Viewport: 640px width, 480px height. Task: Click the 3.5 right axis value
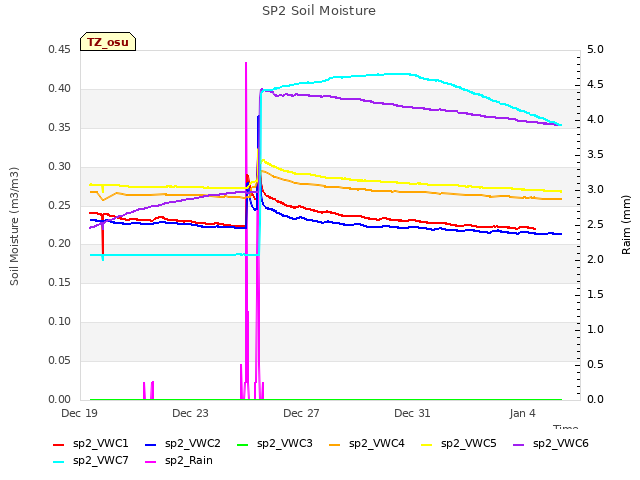click(595, 154)
